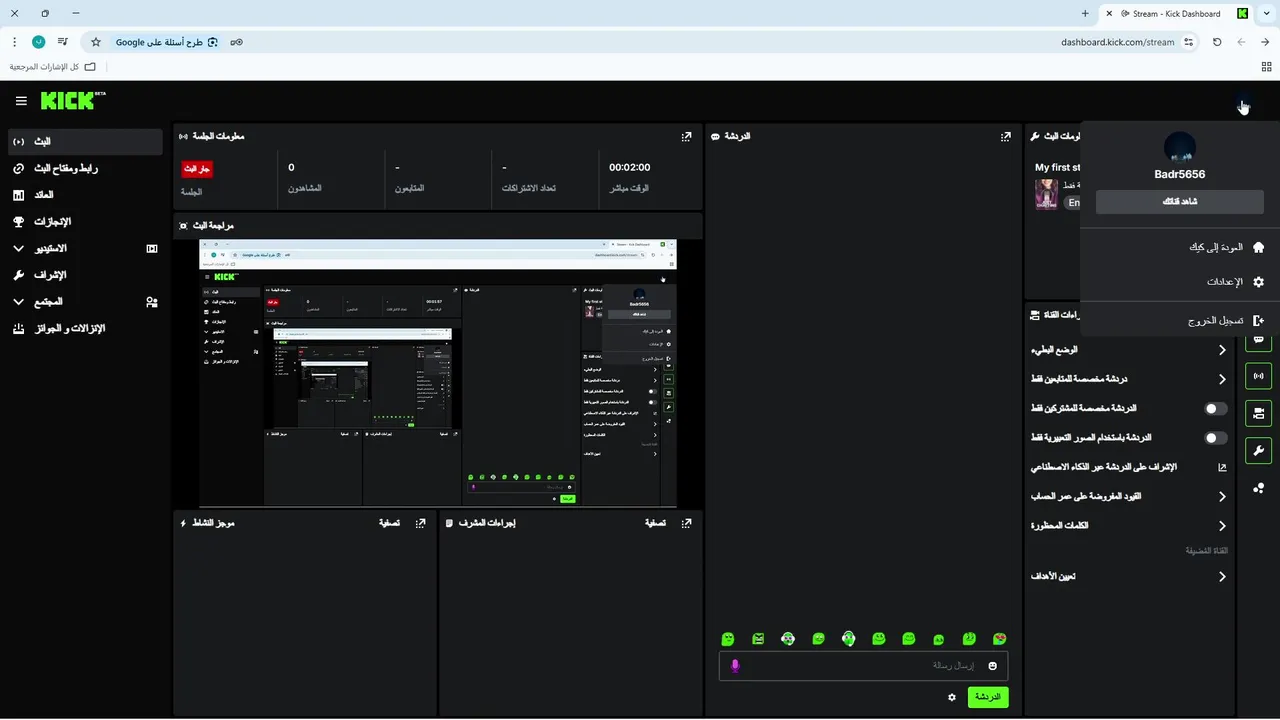
Task: Click the studio video icon in sidebar
Action: click(x=152, y=248)
